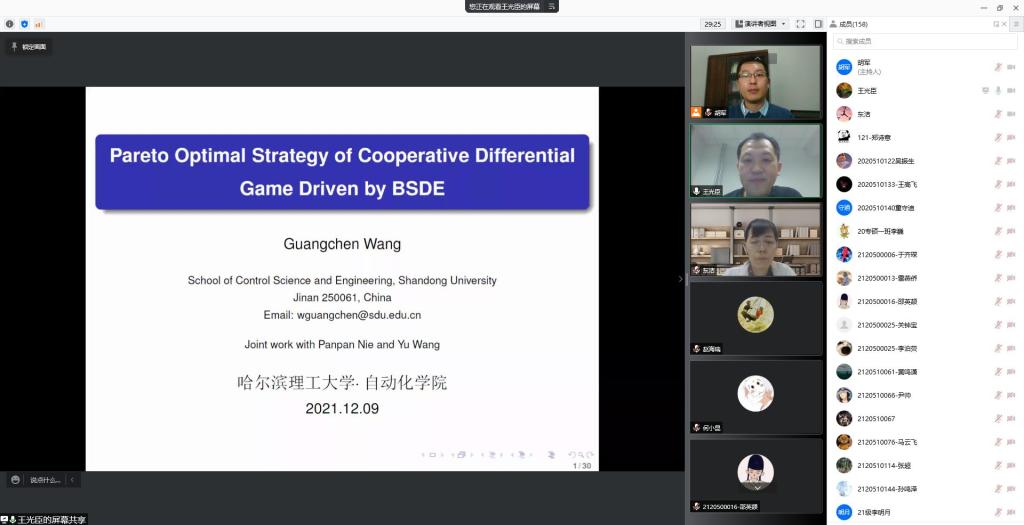Toggle the side panel layout icon
Viewport: 1024px width, 525px height.
(818, 23)
